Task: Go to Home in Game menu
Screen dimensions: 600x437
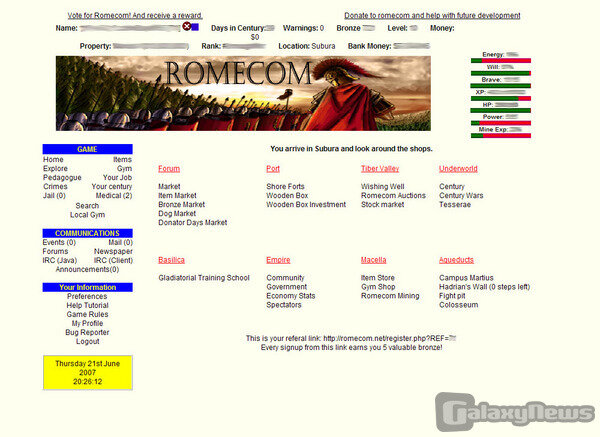Action: [x=53, y=160]
